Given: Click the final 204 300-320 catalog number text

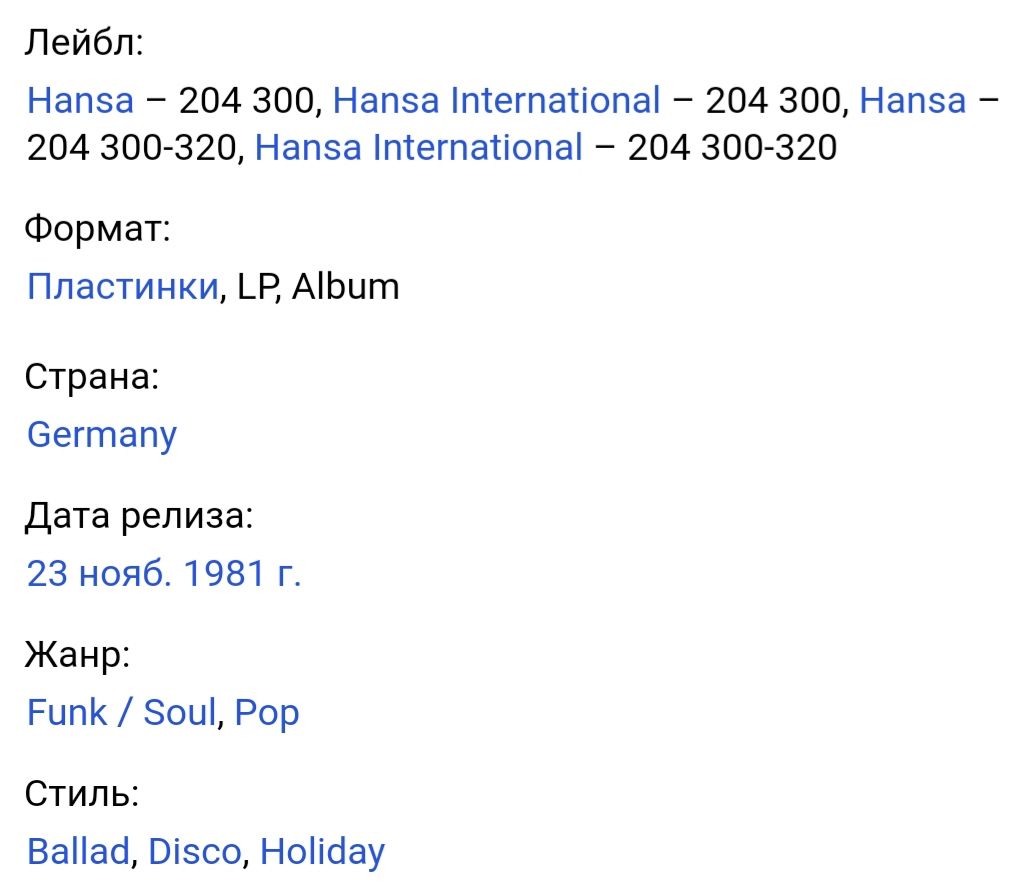Looking at the screenshot, I should tap(732, 147).
